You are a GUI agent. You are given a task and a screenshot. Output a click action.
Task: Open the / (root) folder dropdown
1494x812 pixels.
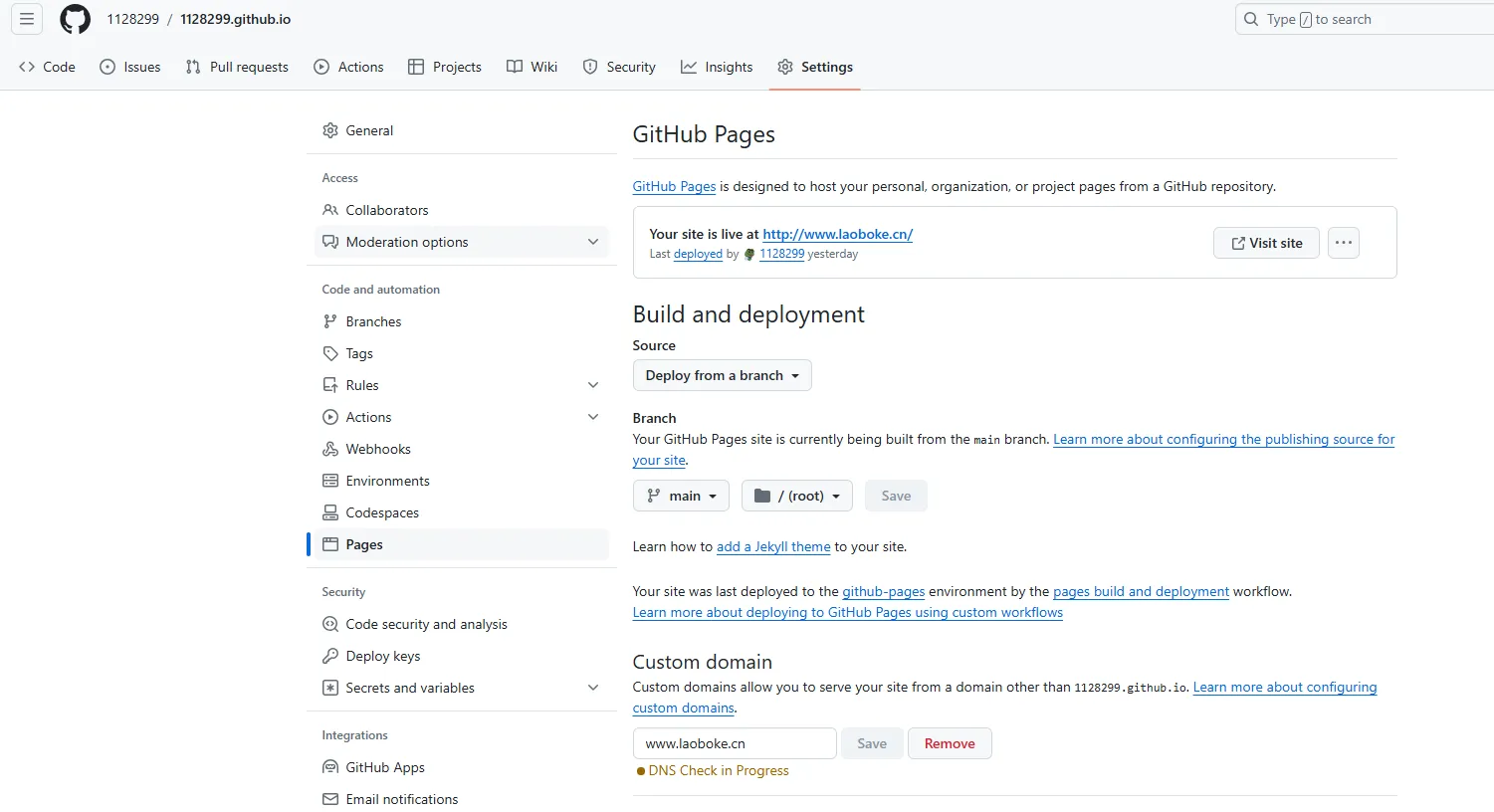tap(796, 496)
